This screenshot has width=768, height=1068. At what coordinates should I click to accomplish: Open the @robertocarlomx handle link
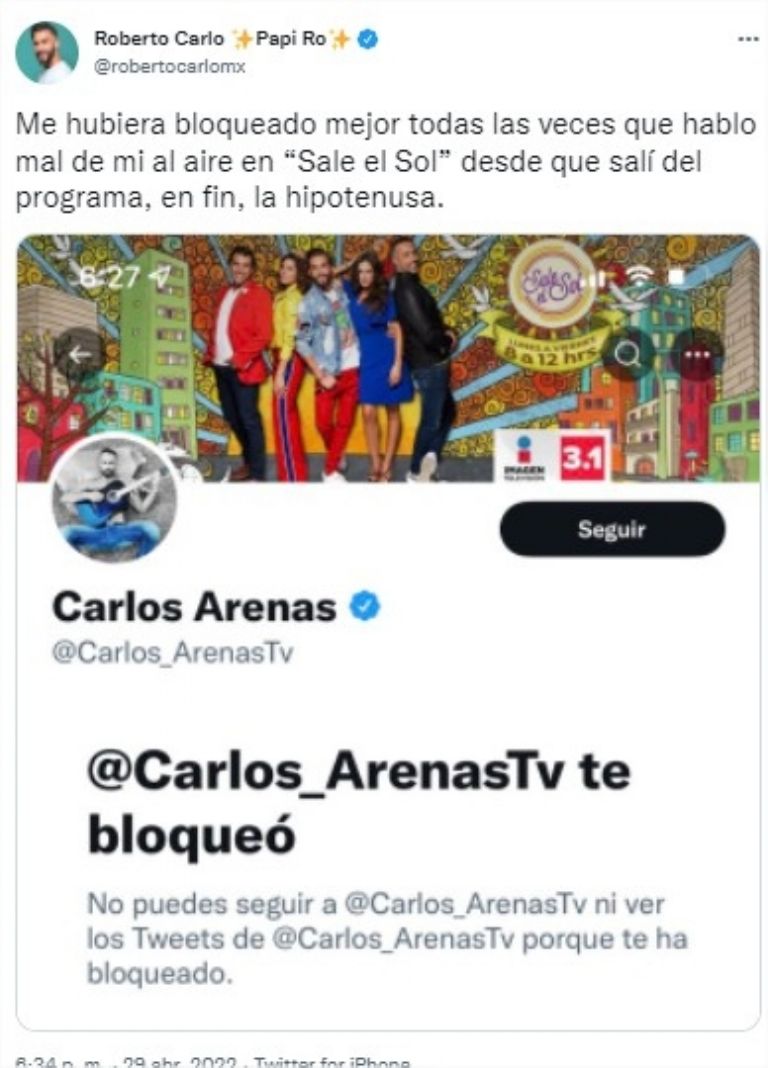point(170,67)
